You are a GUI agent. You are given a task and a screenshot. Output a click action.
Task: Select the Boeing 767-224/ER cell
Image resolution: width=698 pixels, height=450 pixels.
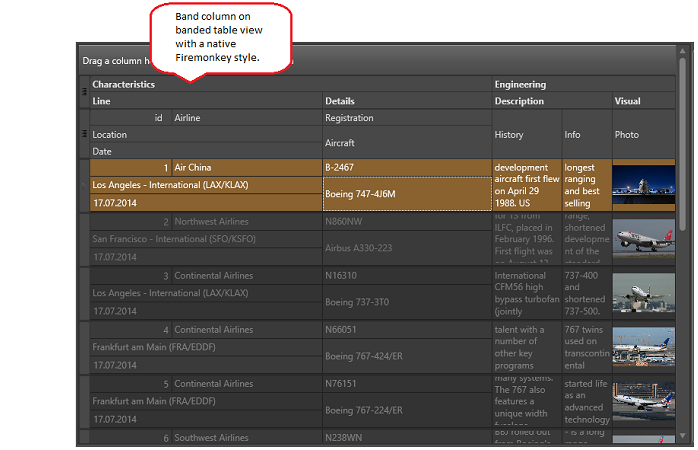[407, 410]
